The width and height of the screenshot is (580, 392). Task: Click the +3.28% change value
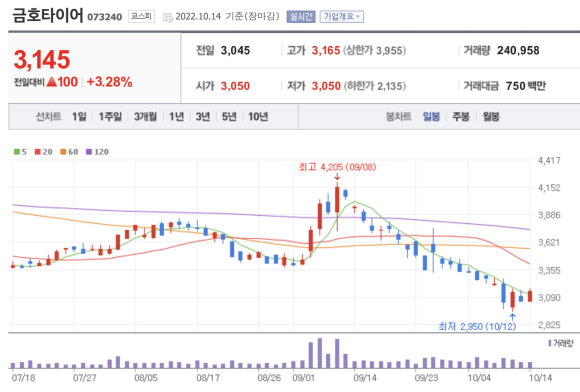click(109, 82)
